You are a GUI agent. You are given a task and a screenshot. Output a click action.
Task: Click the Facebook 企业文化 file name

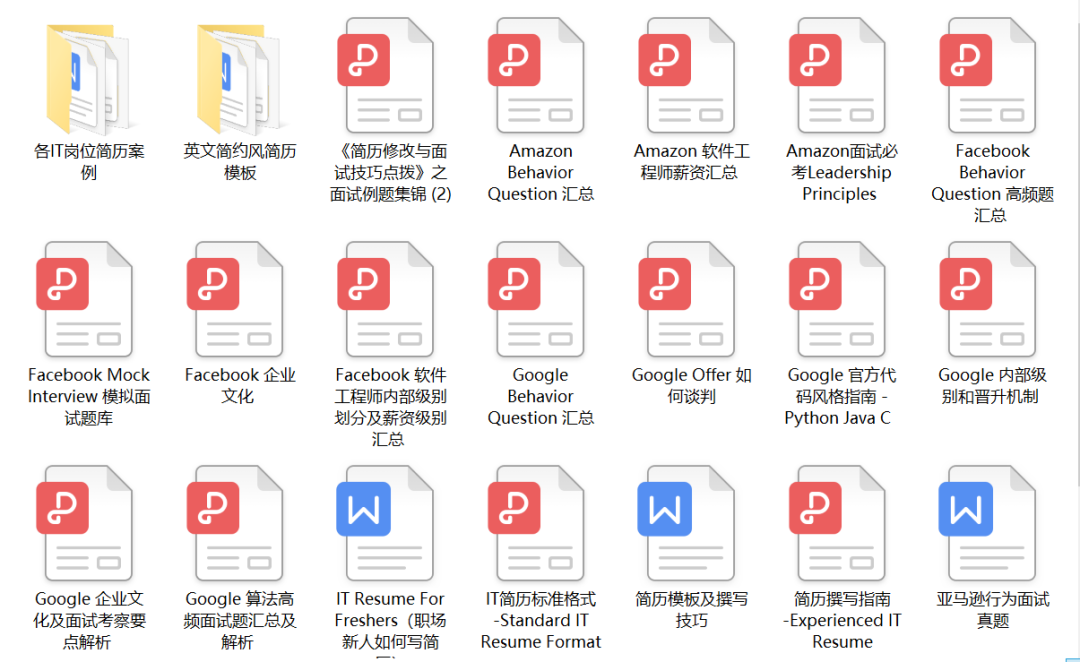pos(240,386)
